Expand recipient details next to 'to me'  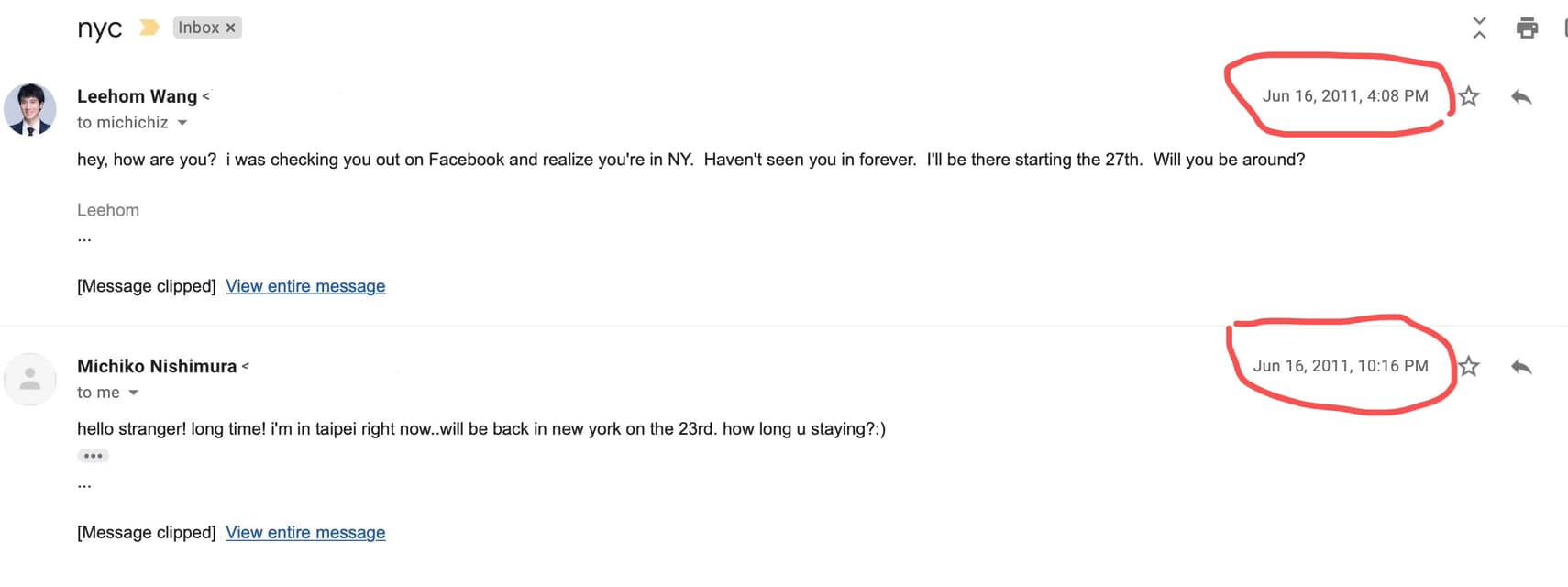[x=134, y=393]
